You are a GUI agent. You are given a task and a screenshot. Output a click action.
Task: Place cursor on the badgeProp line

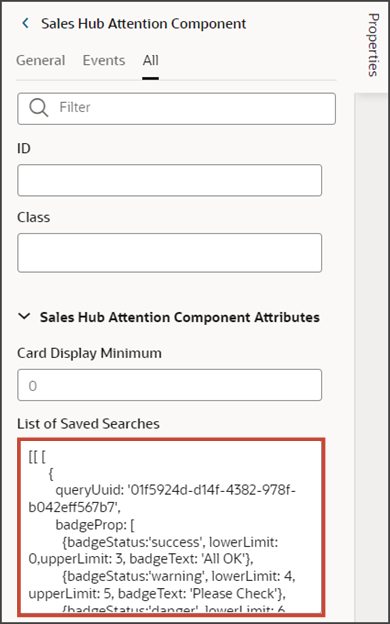tap(95, 525)
